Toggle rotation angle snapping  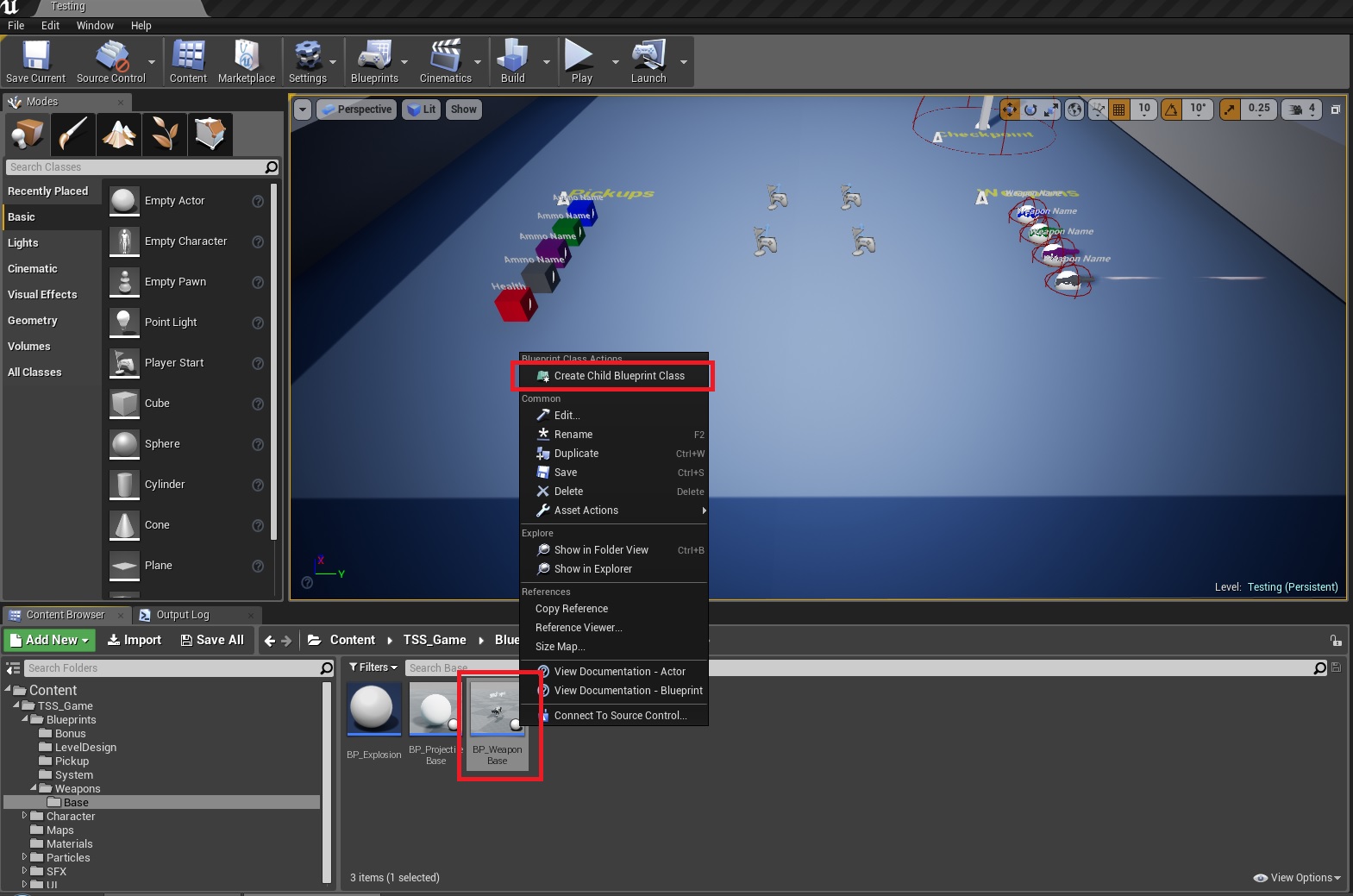pos(1171,110)
